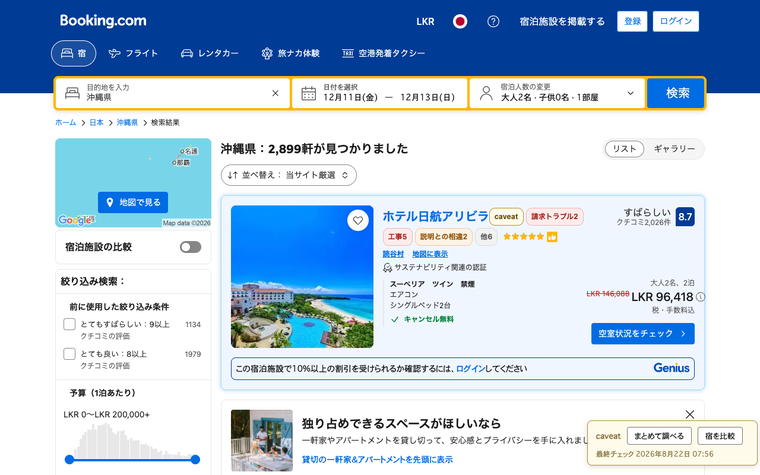Open the ホテル日航アリビラ title link
The width and height of the screenshot is (760, 475).
tap(435, 216)
